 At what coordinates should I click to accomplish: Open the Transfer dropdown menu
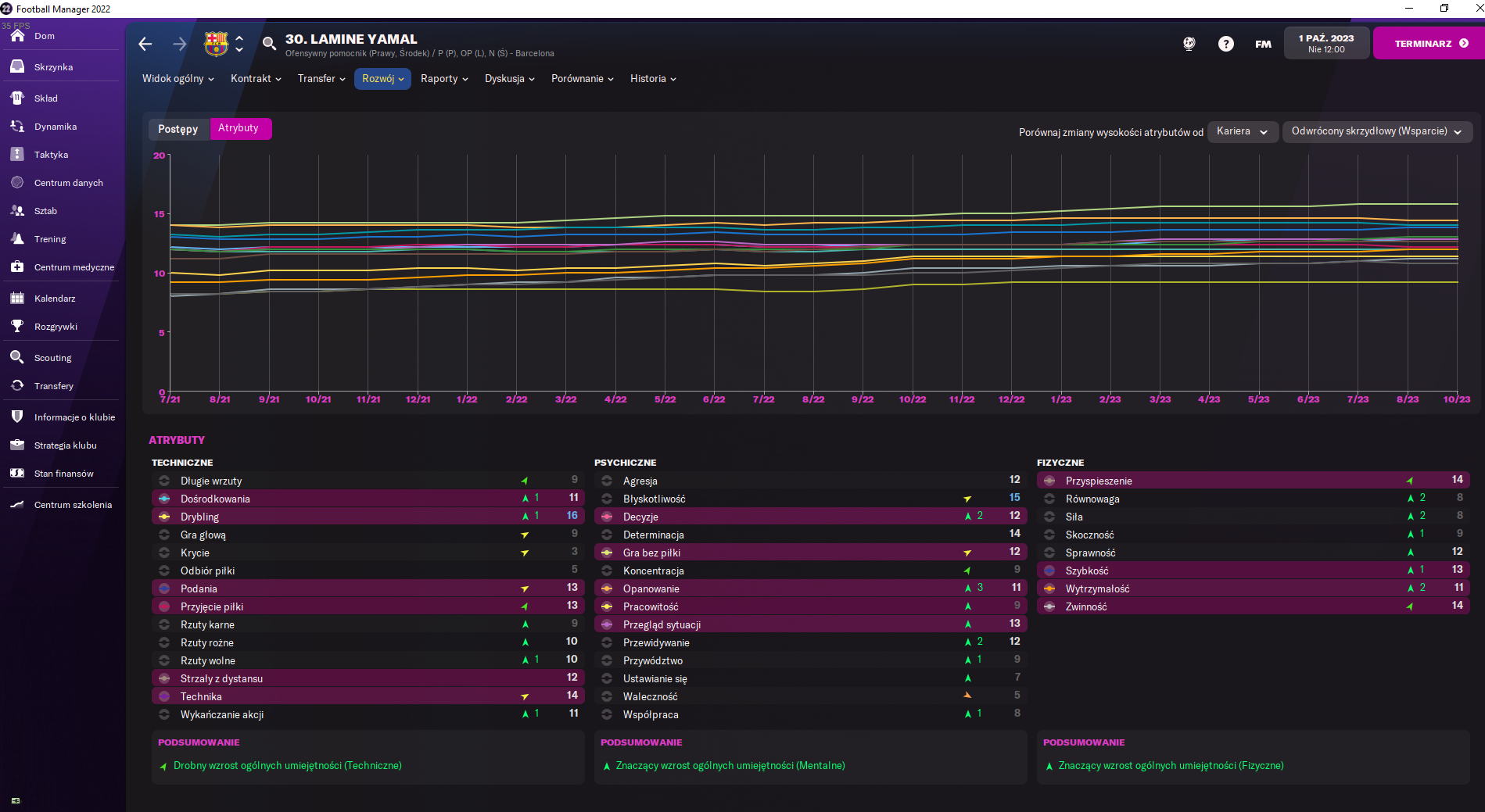tap(321, 79)
